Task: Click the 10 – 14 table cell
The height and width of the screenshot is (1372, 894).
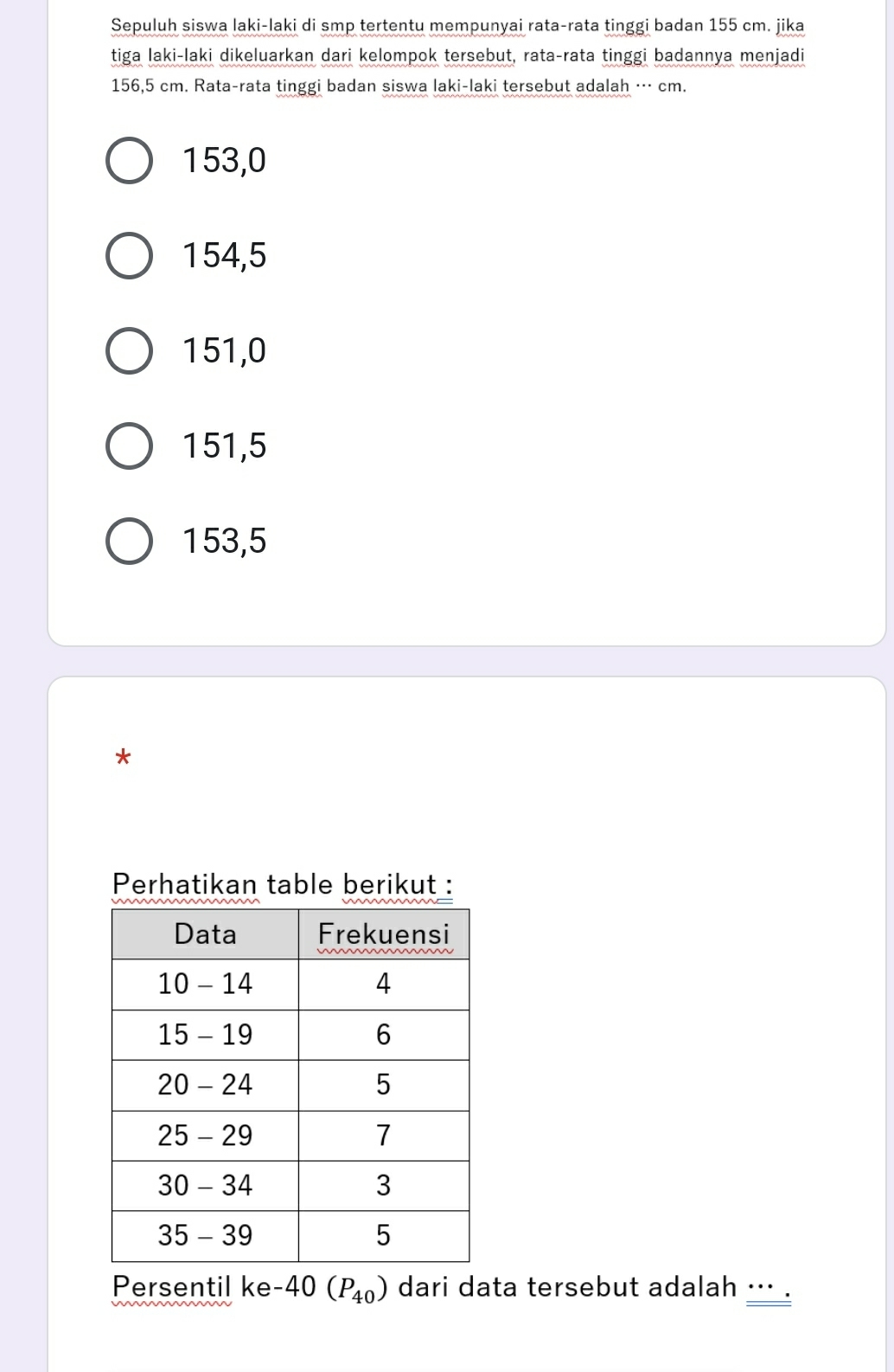Action: (205, 984)
